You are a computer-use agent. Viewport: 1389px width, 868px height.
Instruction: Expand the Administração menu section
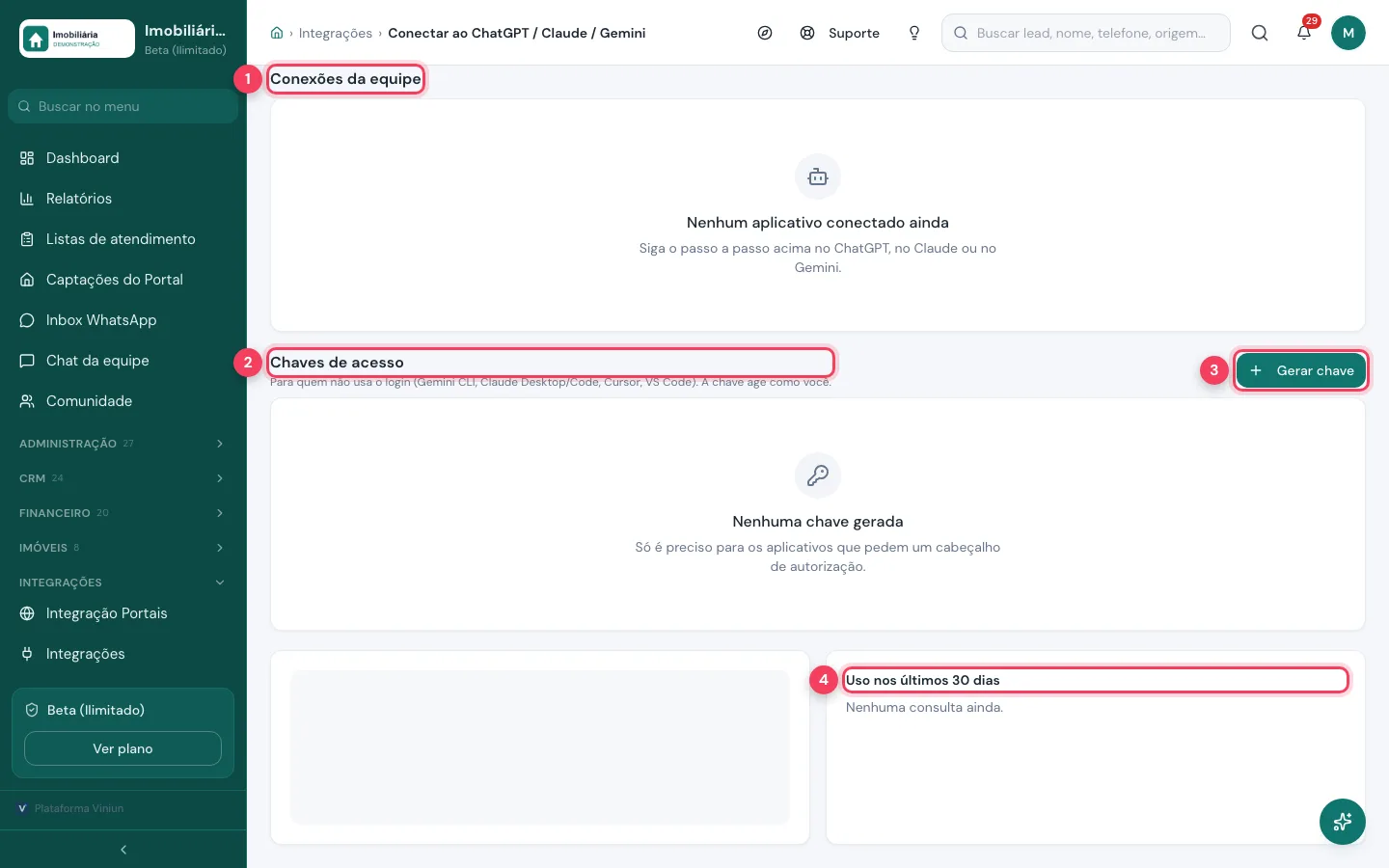coord(123,444)
